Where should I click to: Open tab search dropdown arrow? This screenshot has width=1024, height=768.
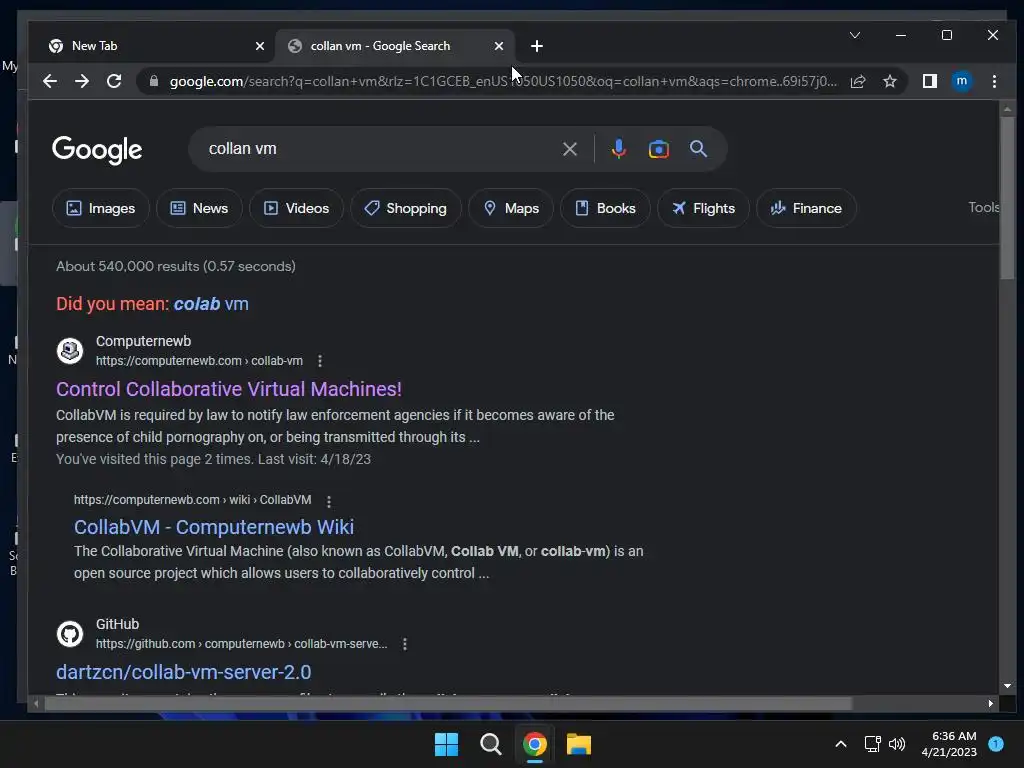tap(854, 35)
